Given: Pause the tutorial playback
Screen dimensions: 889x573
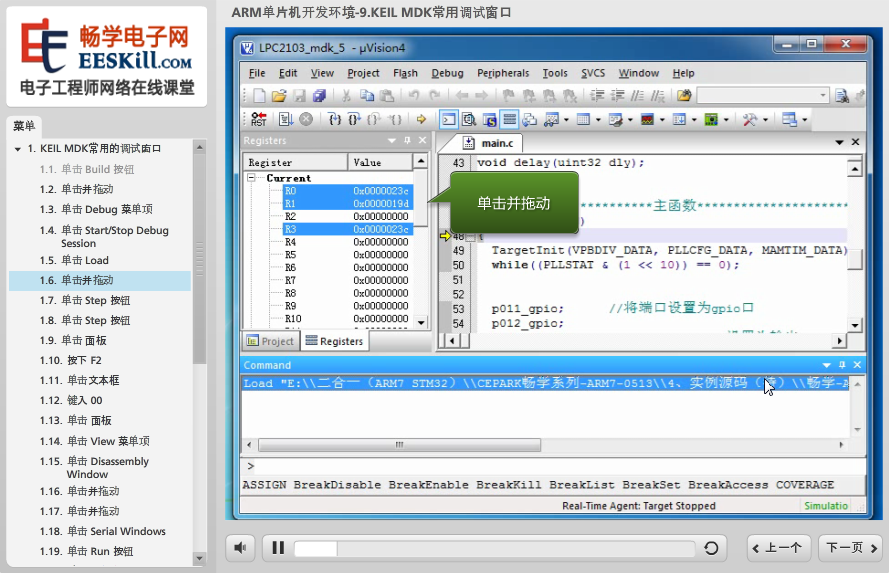Looking at the screenshot, I should (x=278, y=548).
